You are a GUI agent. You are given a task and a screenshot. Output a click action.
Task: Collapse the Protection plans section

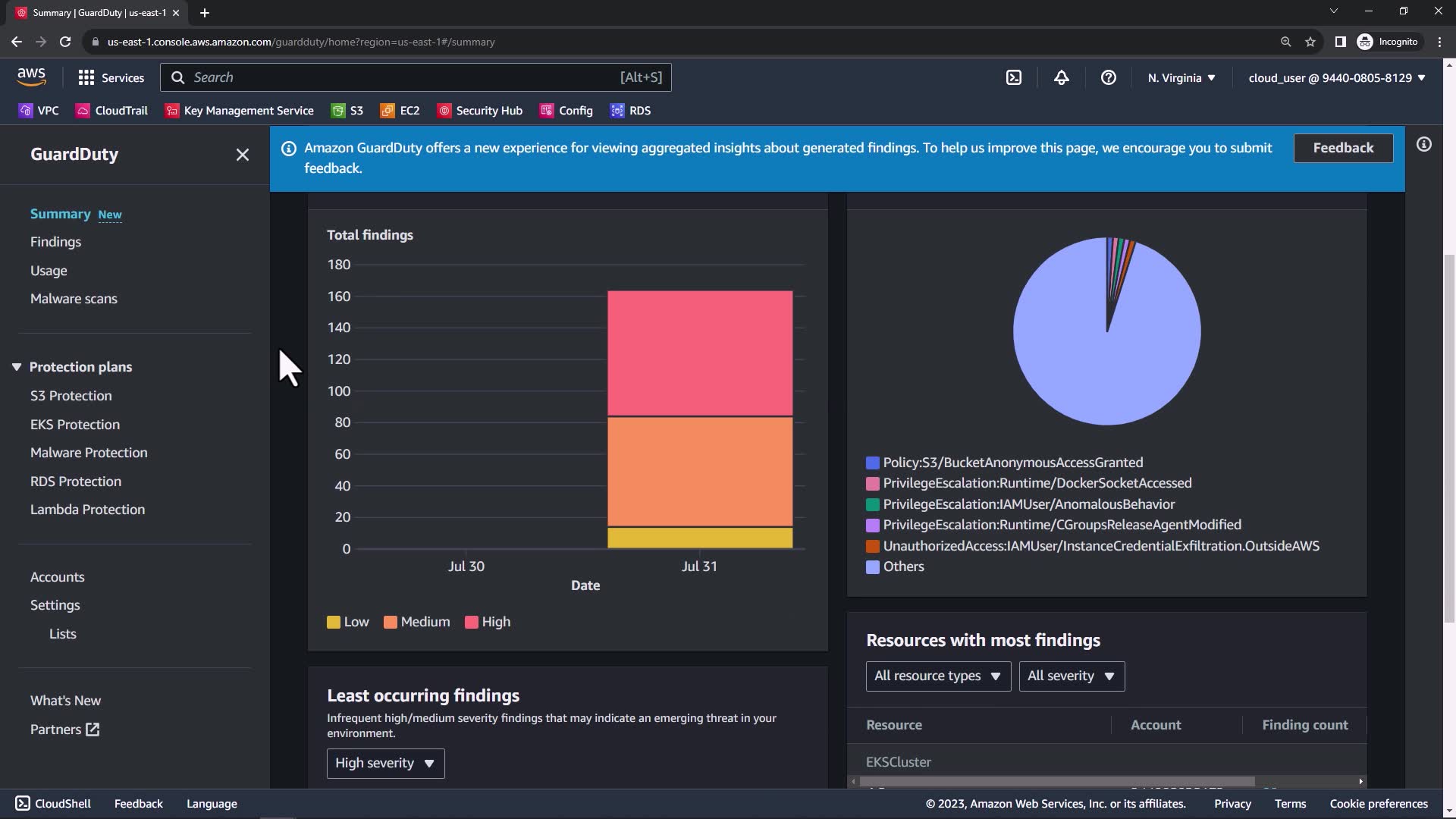[x=17, y=367]
